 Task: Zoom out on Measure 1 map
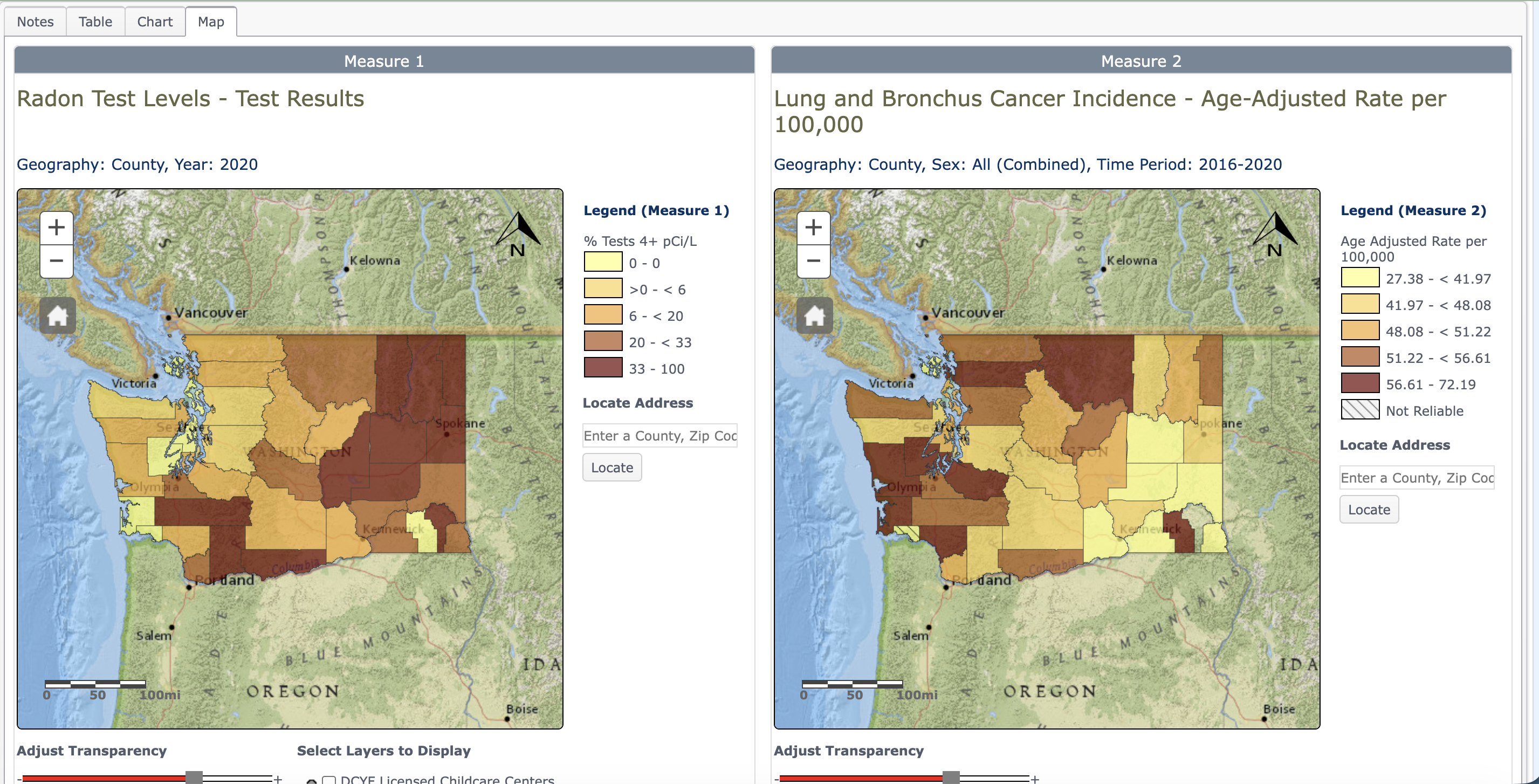[57, 261]
